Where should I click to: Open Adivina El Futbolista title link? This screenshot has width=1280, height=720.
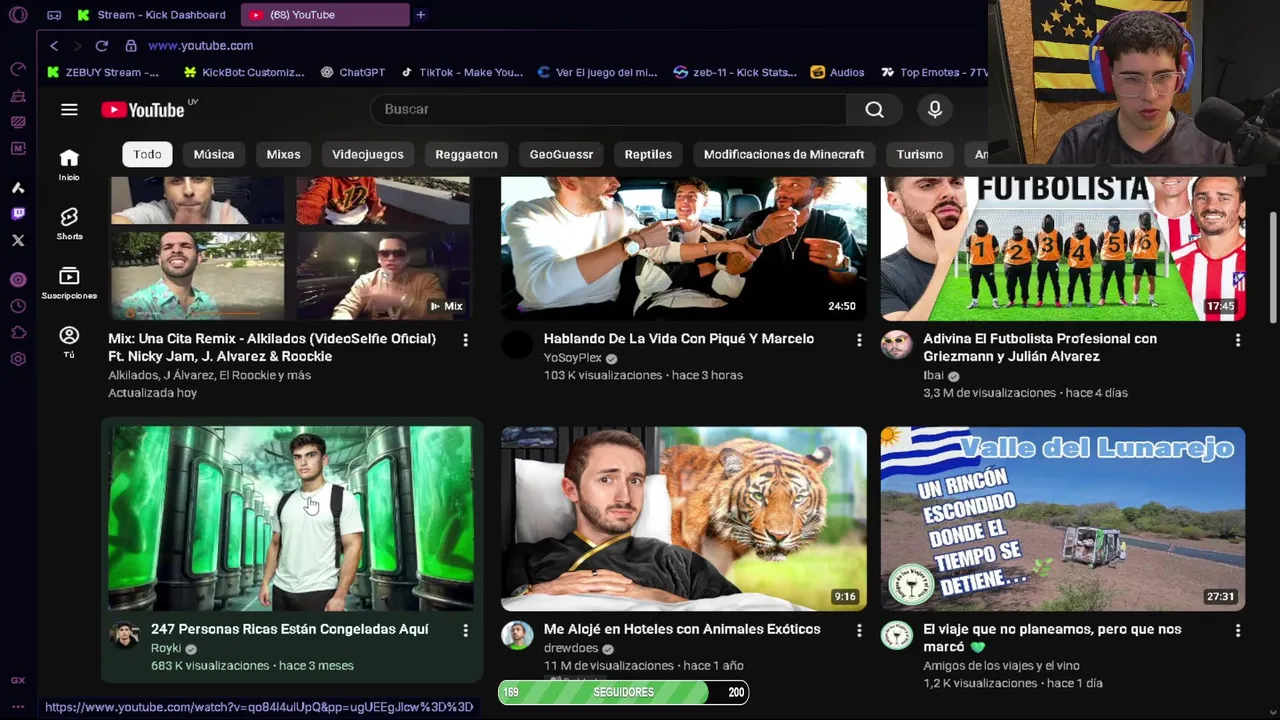pyautogui.click(x=1040, y=347)
